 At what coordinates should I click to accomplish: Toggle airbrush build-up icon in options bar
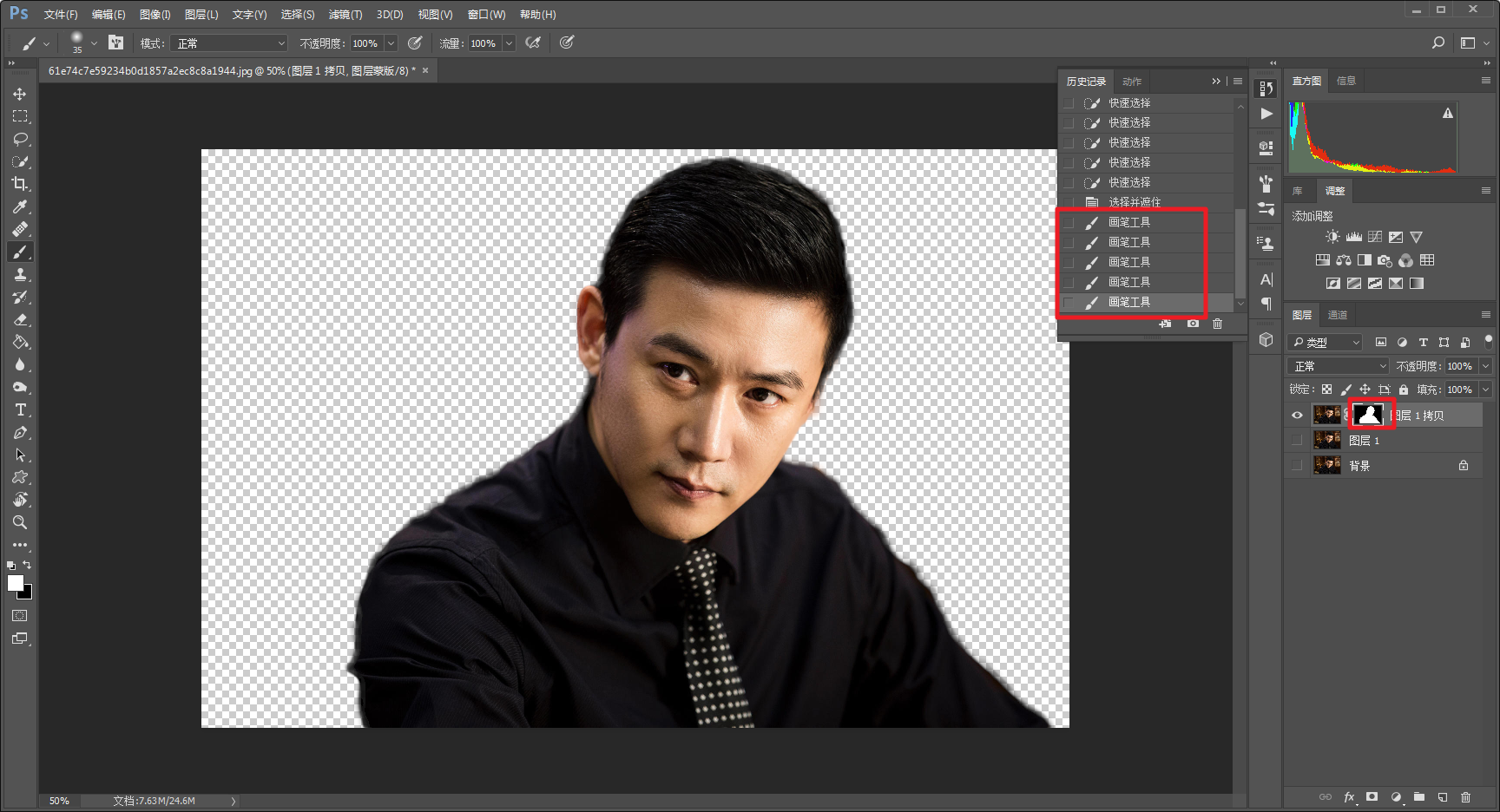pos(533,43)
